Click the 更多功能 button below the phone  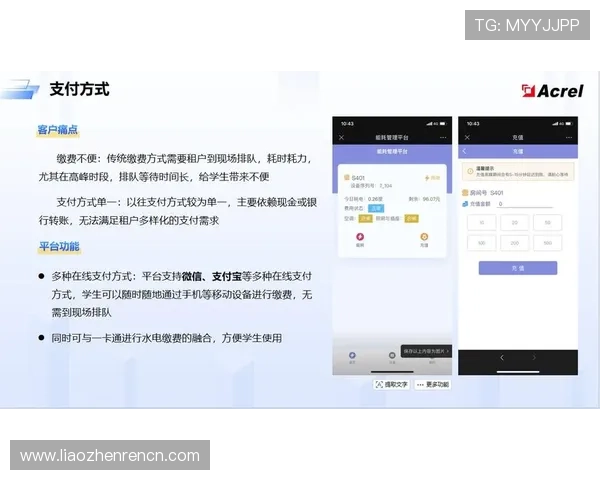click(432, 384)
